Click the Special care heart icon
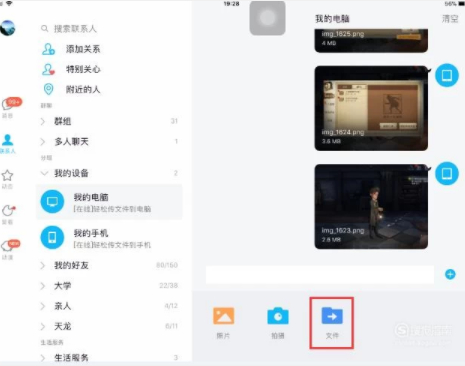The height and width of the screenshot is (366, 465). click(x=49, y=69)
